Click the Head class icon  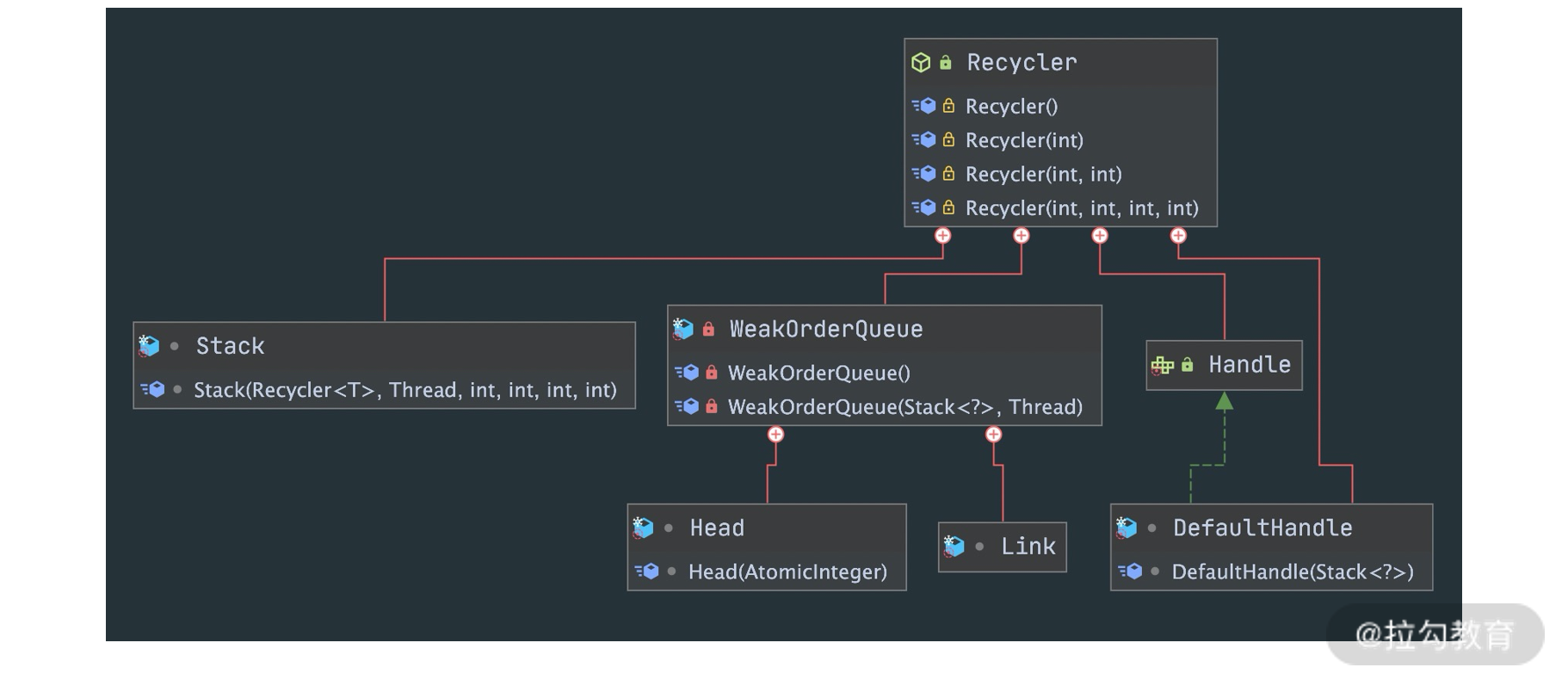pos(643,528)
